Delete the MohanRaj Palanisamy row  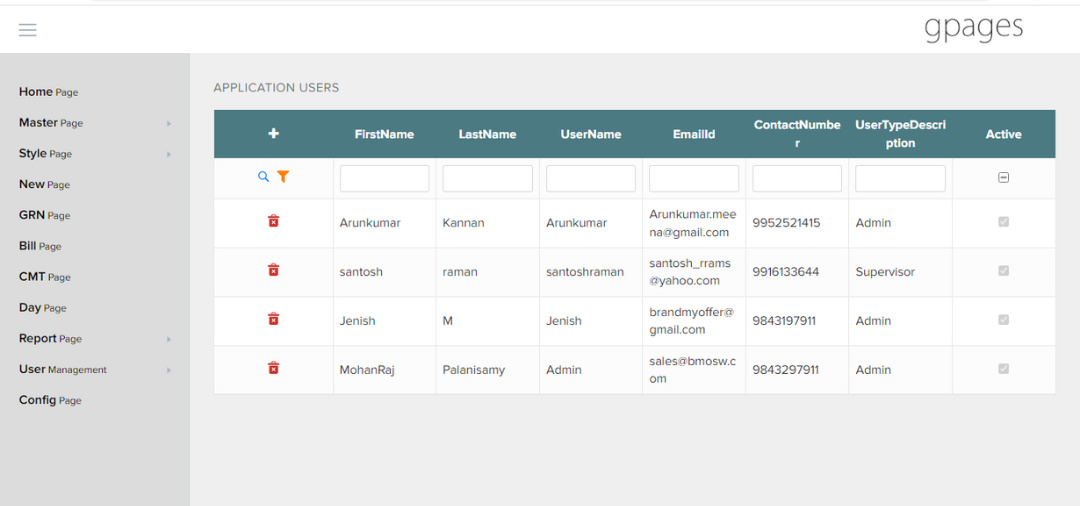[273, 368]
